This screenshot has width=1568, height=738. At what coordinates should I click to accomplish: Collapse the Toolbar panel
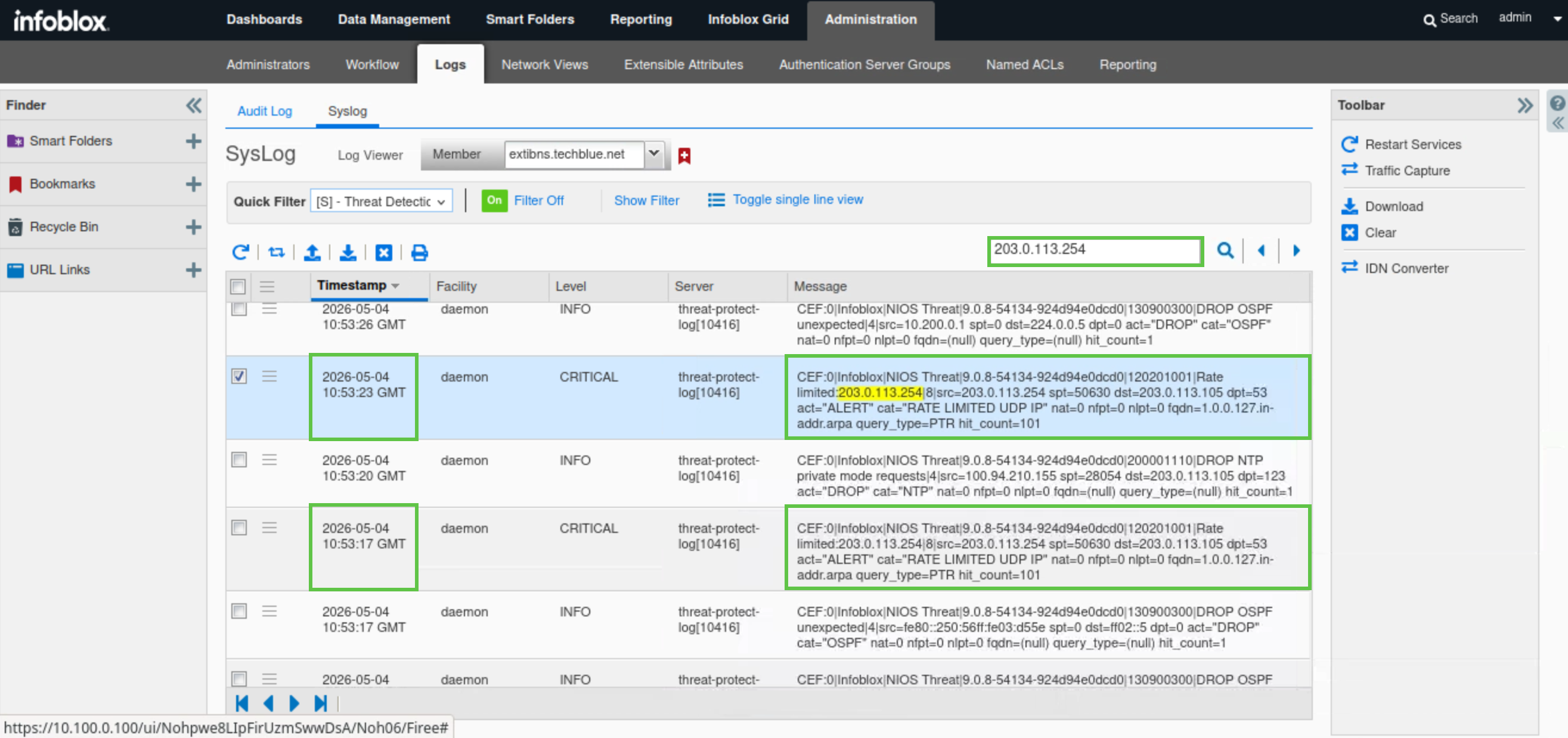click(1525, 106)
